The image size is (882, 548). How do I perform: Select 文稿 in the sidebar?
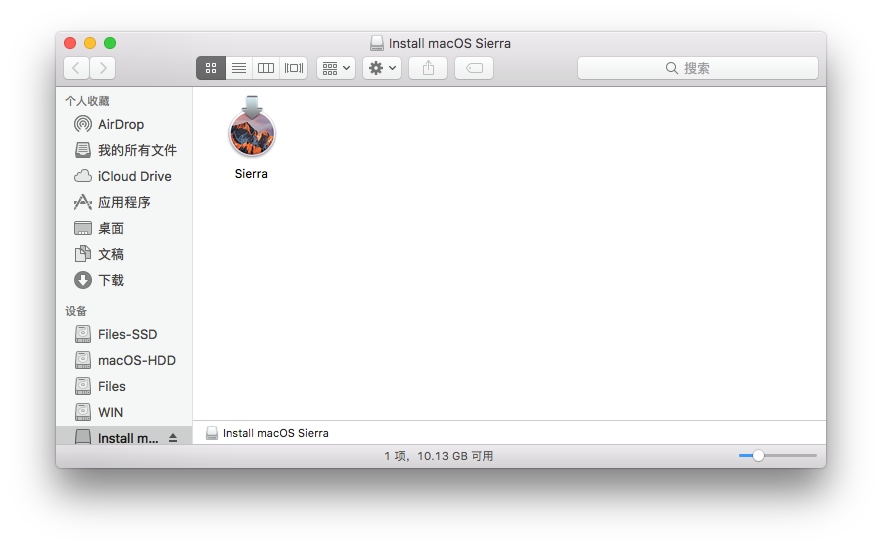coord(124,254)
